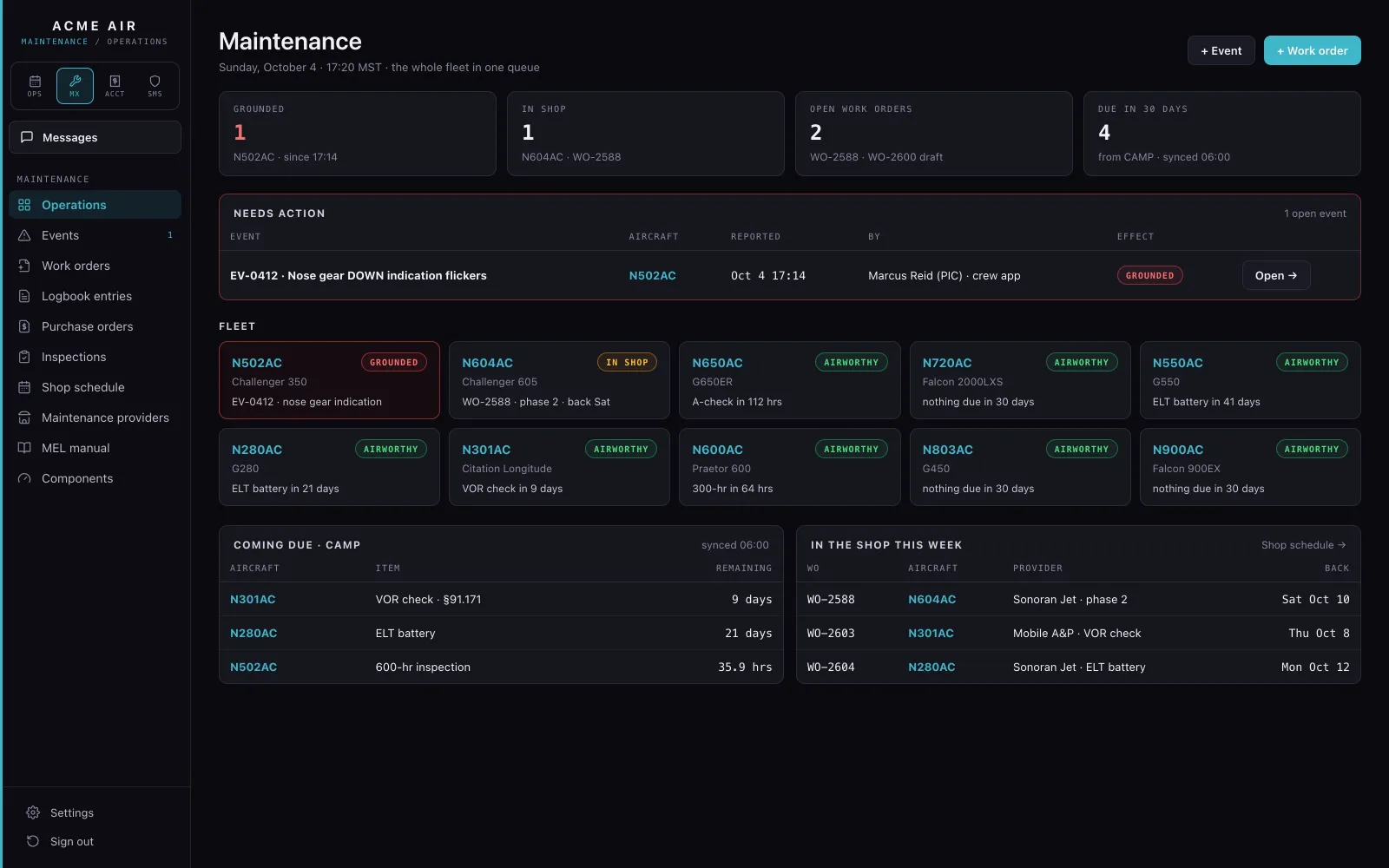Click the + Work order button

pos(1312,50)
